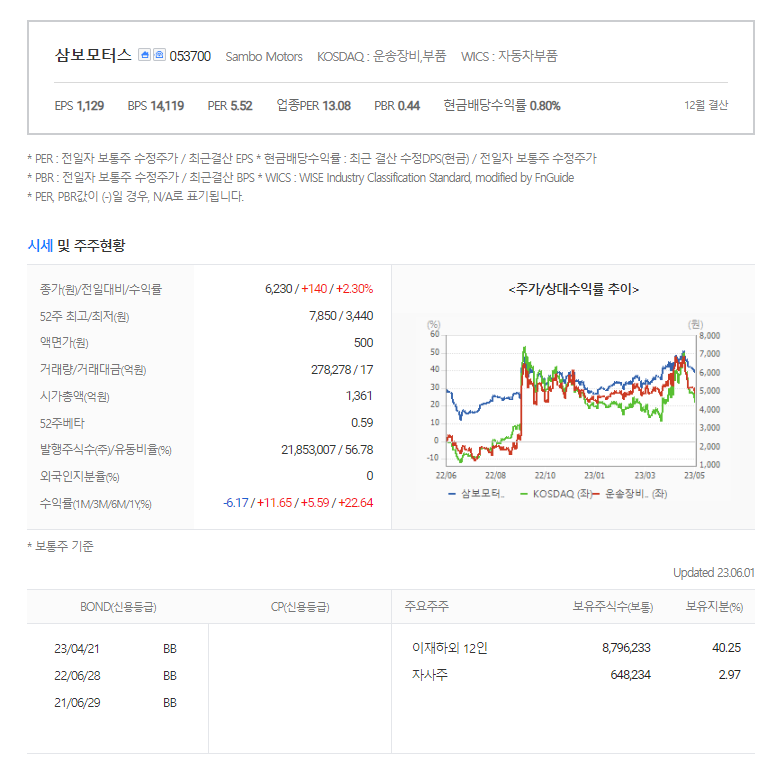This screenshot has height=759, width=765.
Task: Select the 8,796,233 shares value
Action: (626, 648)
